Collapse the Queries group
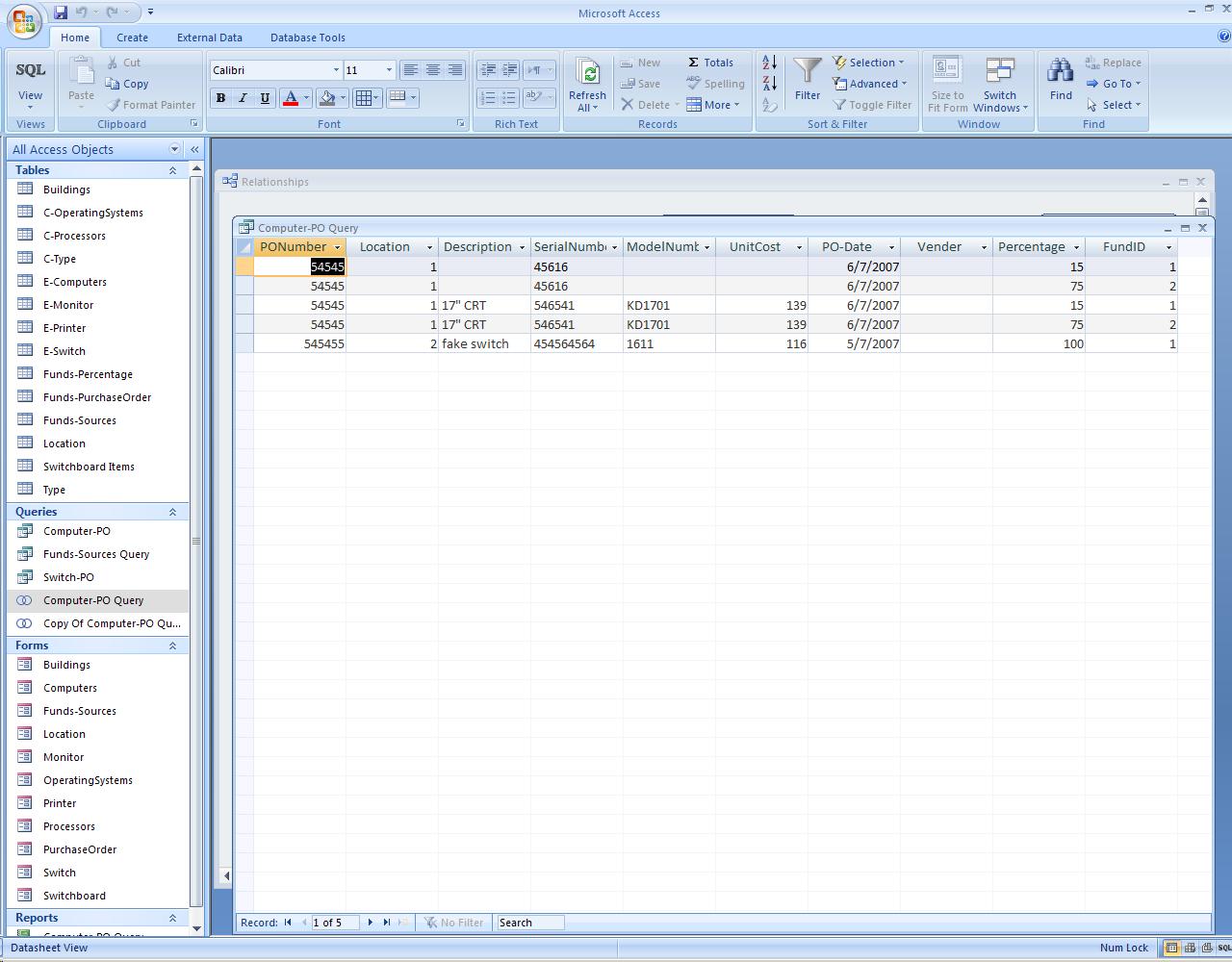This screenshot has height=962, width=1232. tap(173, 512)
